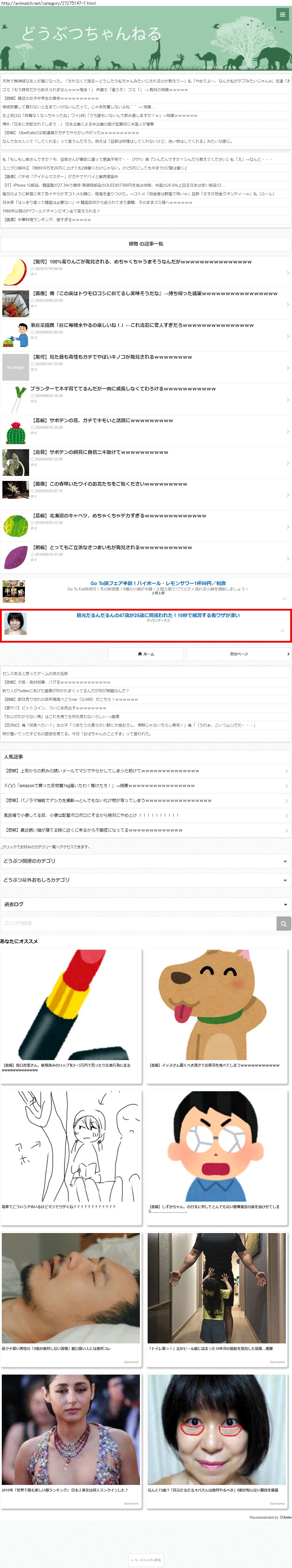Open link about ビットコイン、ついに本気出す
292x1568 pixels.
(56, 707)
